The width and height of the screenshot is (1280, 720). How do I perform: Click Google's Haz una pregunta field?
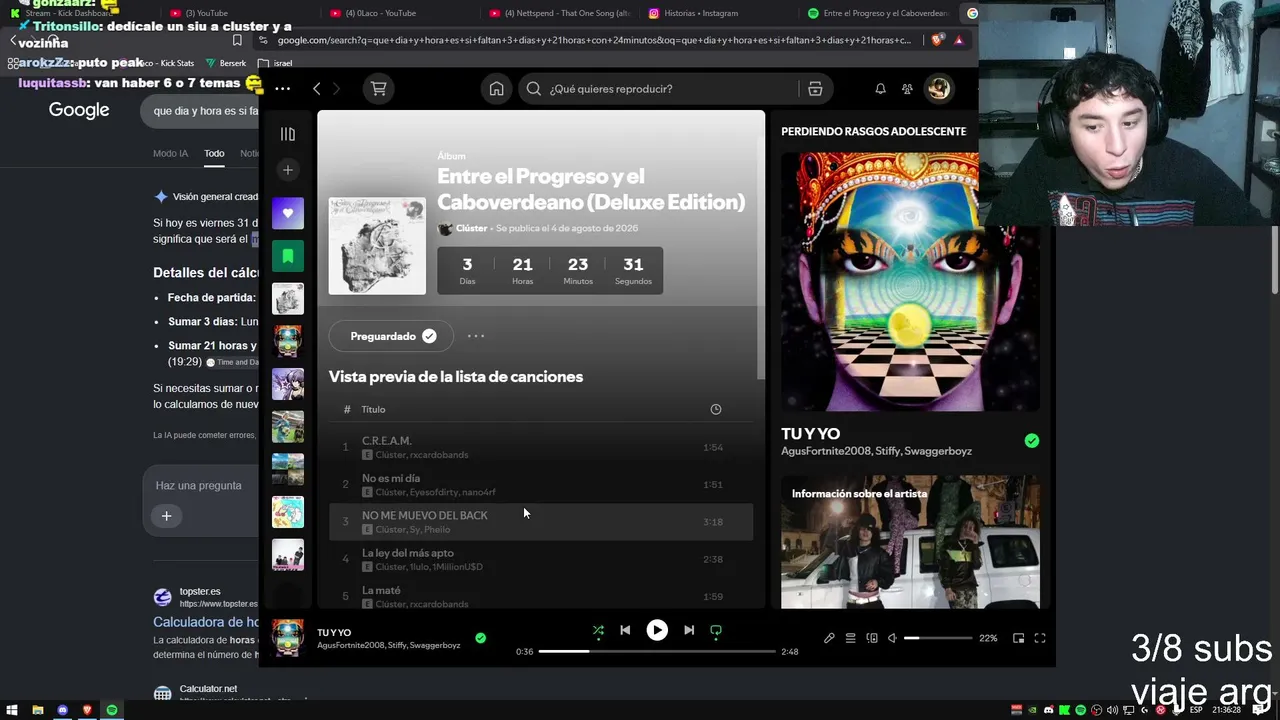coord(199,485)
